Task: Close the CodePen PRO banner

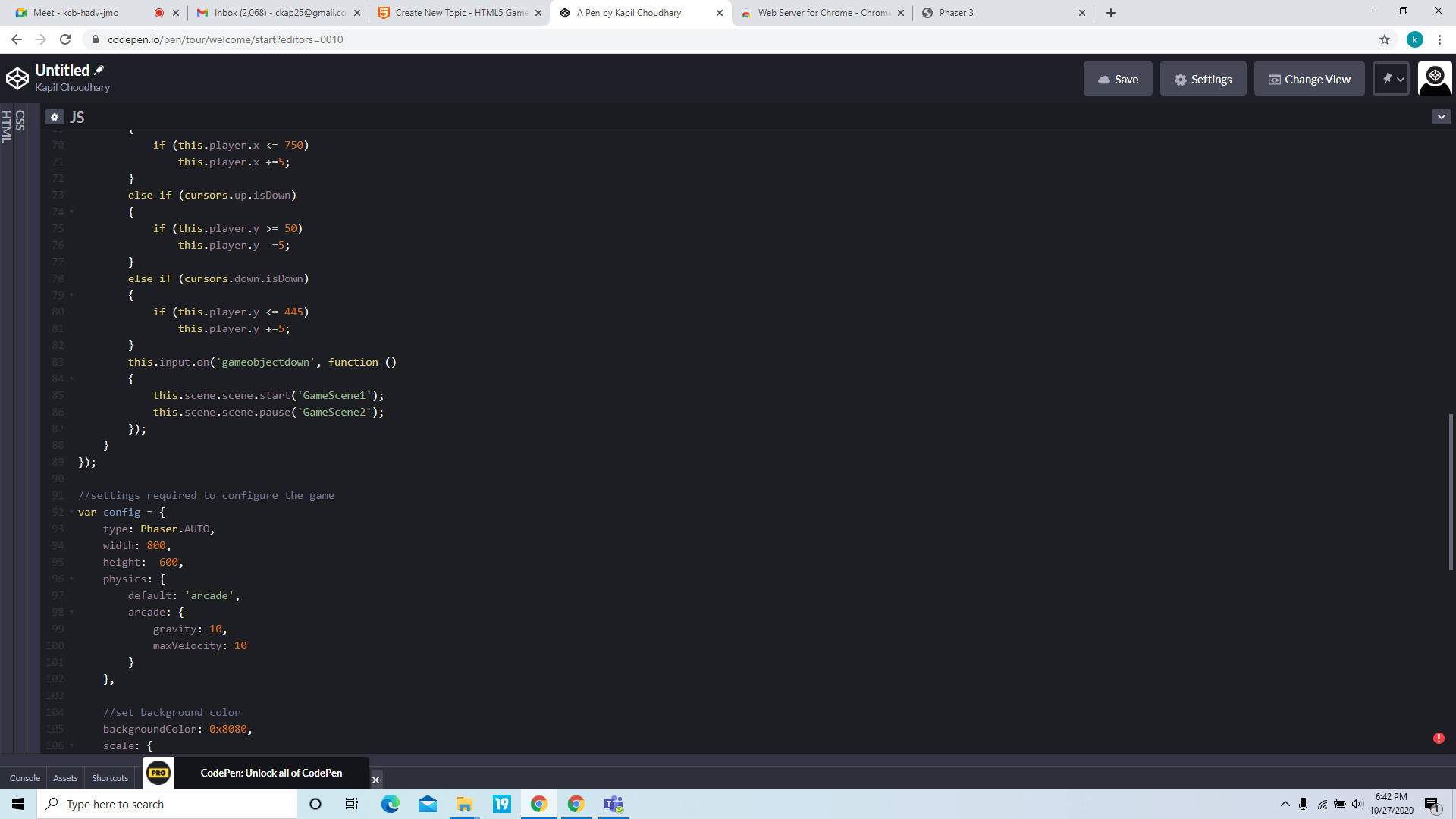Action: tap(375, 780)
